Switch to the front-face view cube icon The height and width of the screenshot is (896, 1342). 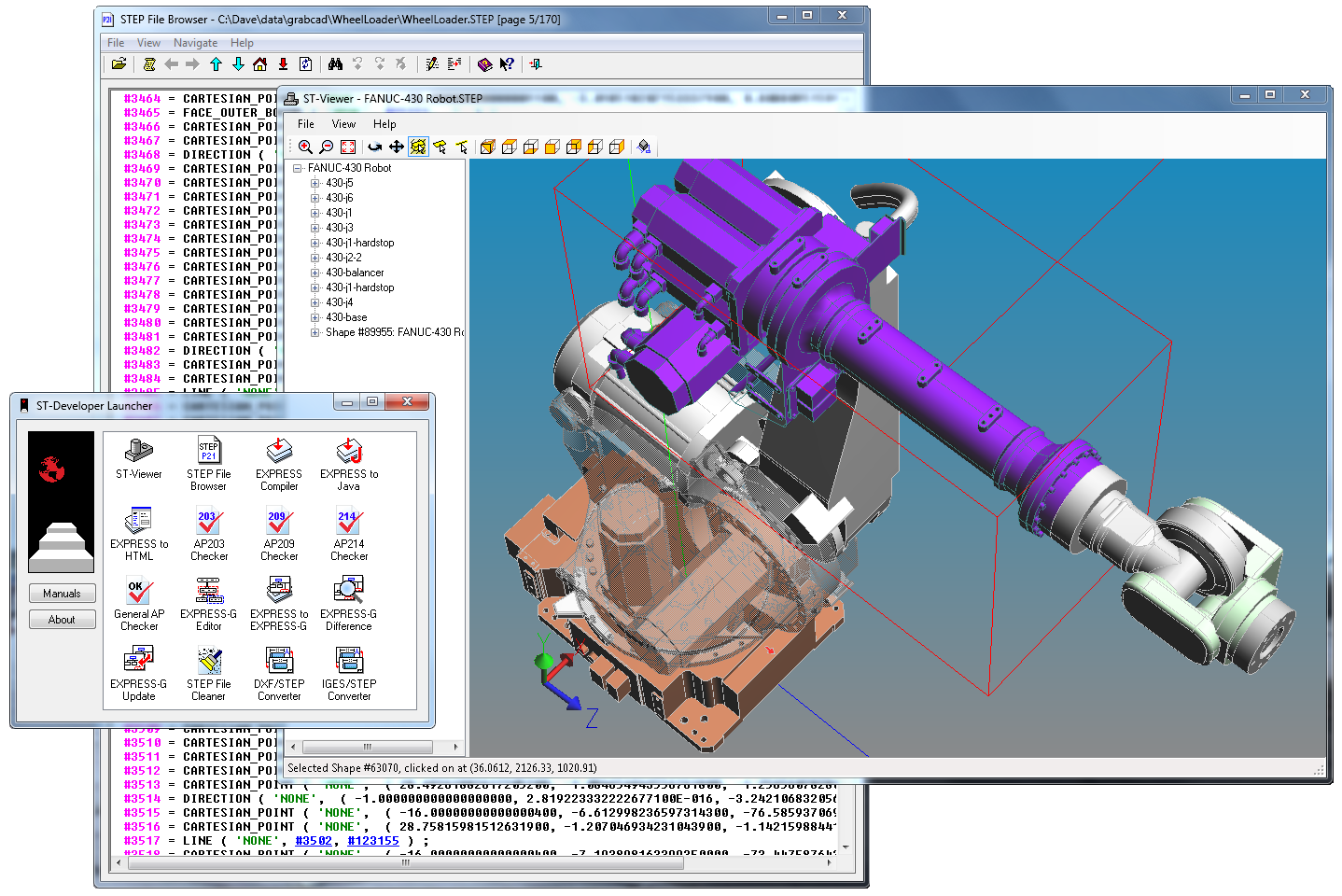point(552,147)
